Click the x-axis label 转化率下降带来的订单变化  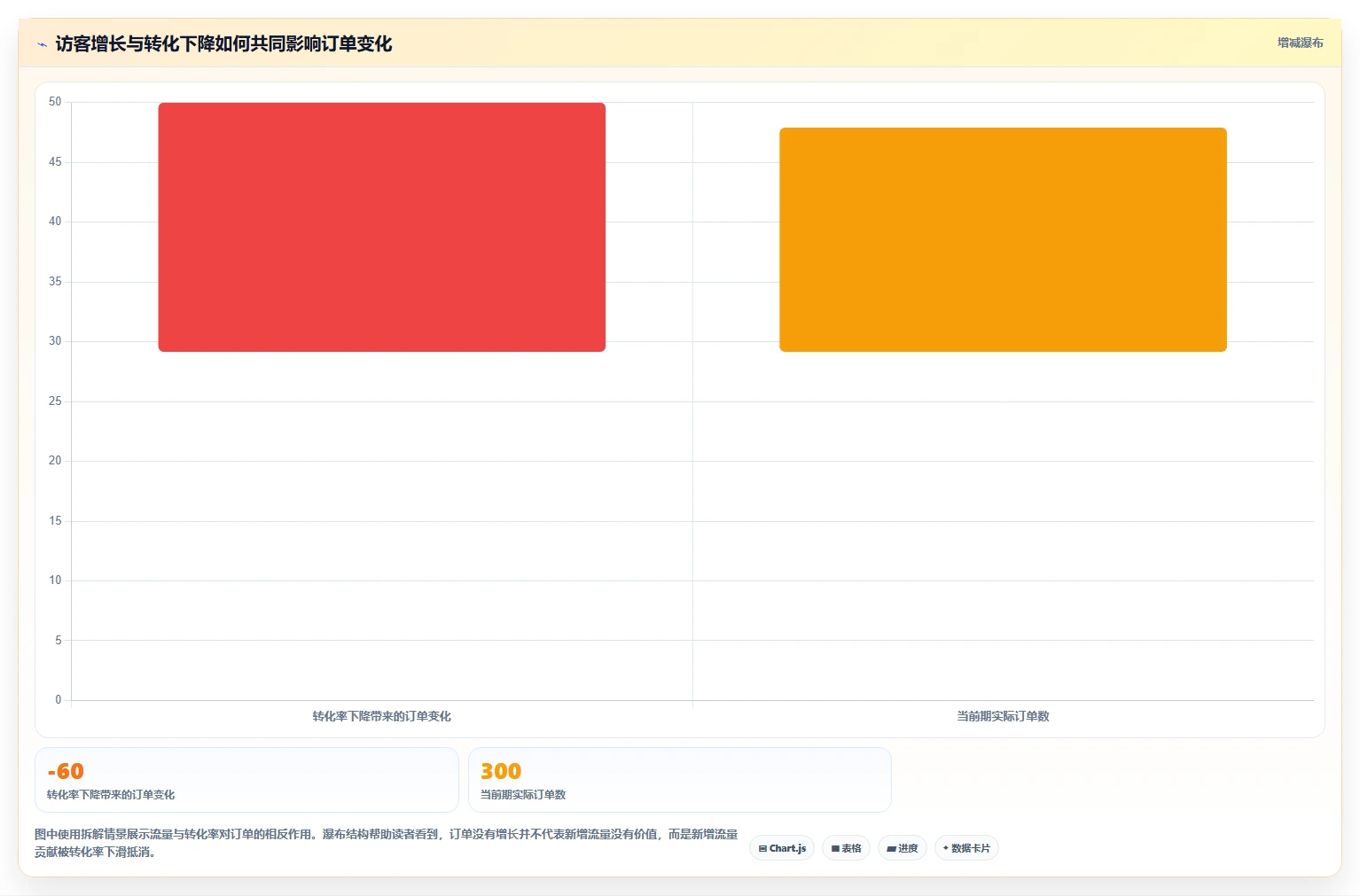click(382, 716)
